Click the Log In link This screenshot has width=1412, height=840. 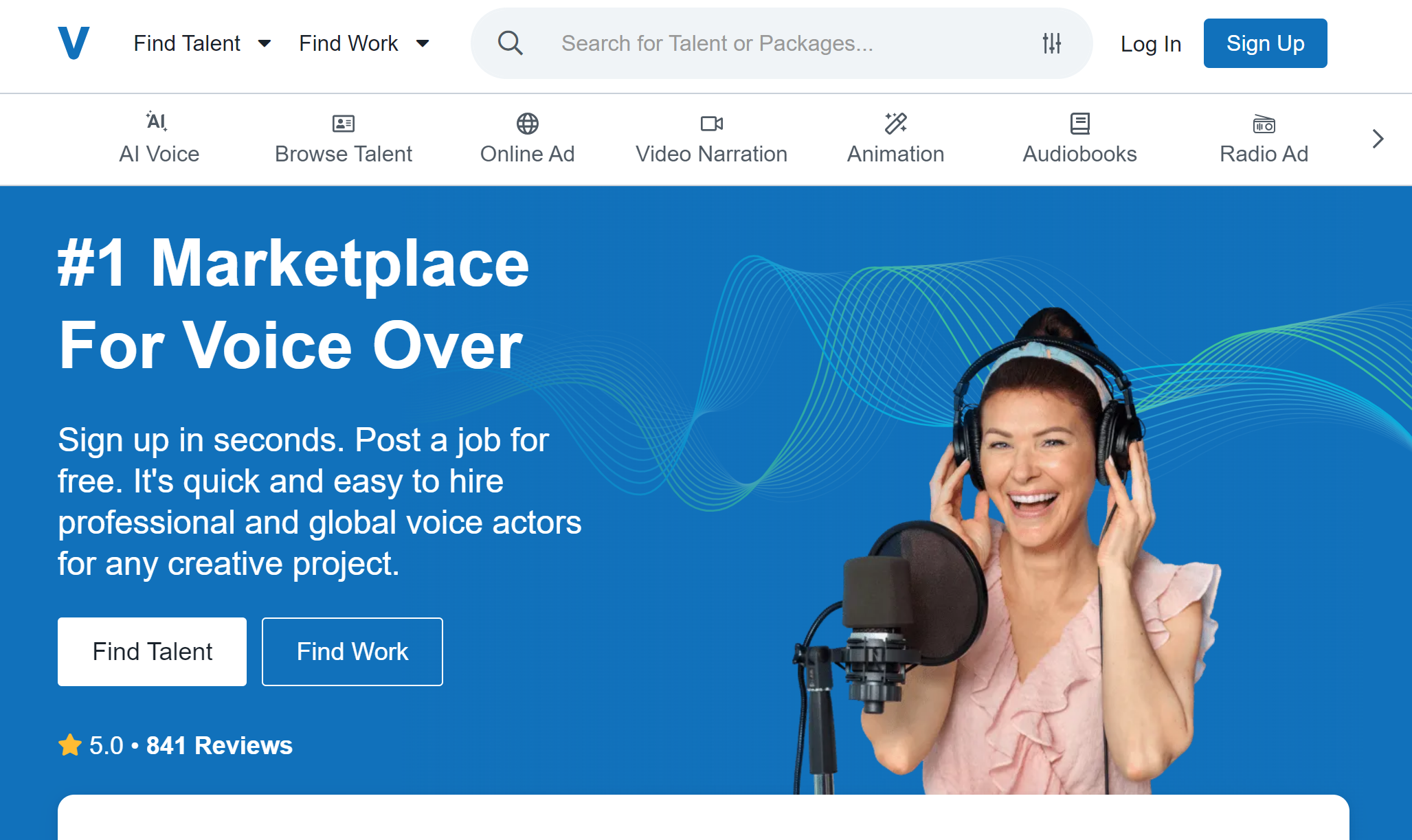pyautogui.click(x=1150, y=44)
